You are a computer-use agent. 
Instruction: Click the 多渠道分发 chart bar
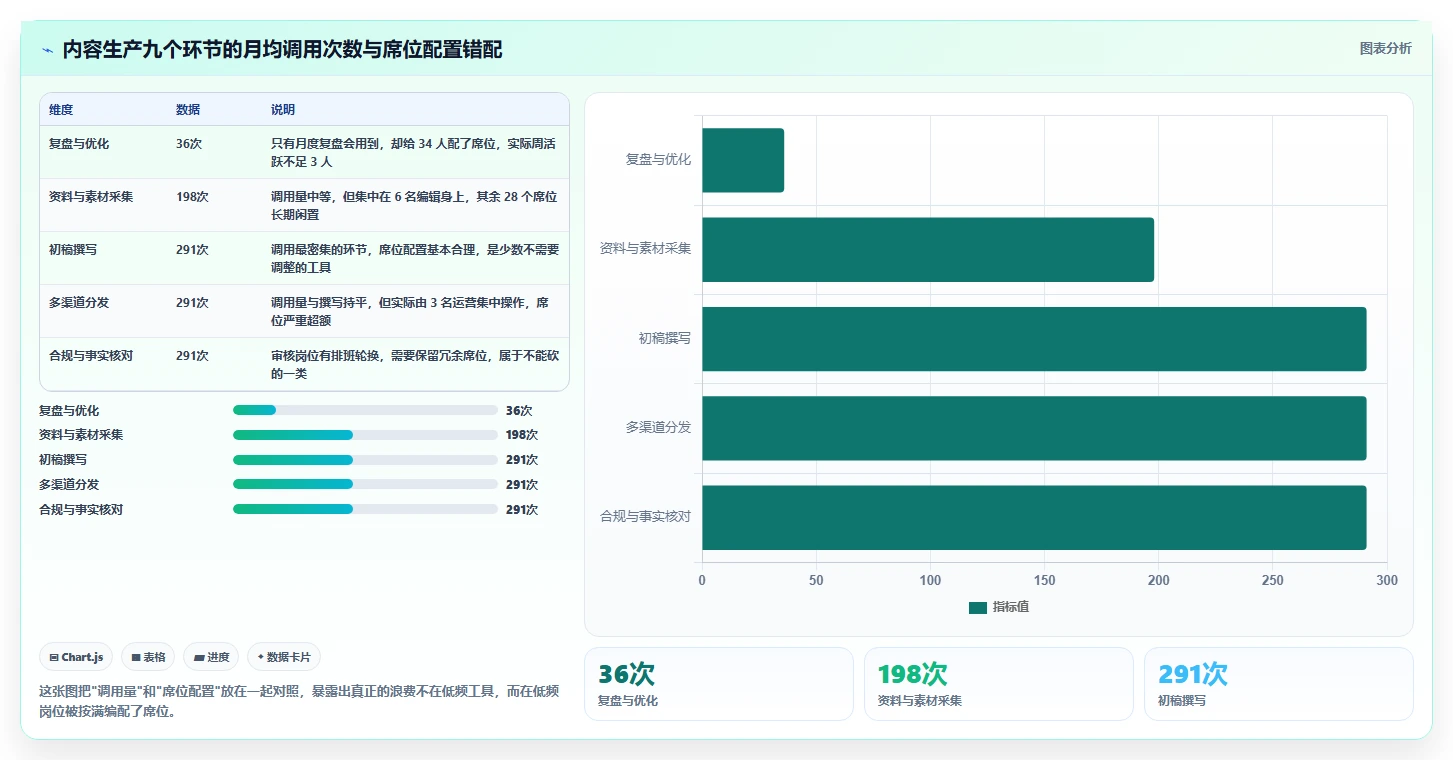pos(1034,428)
